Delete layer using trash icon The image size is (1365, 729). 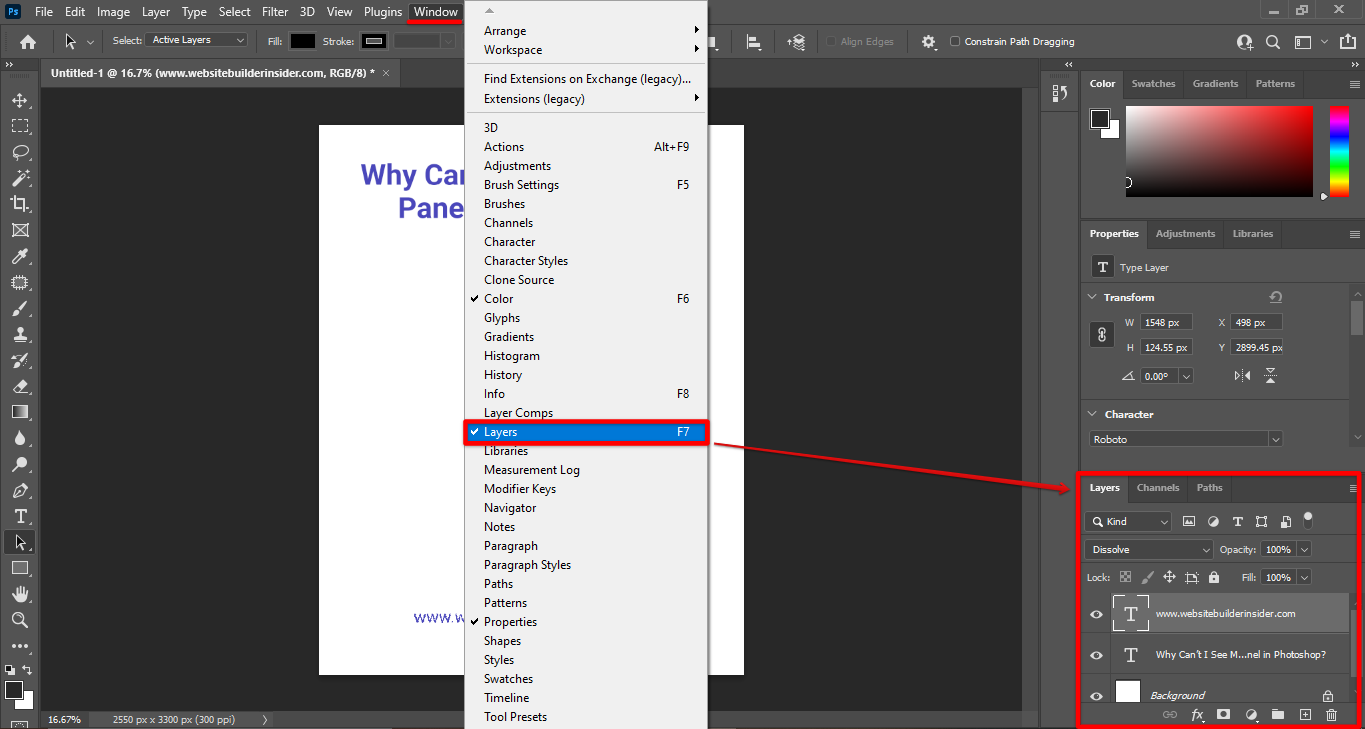(x=1331, y=714)
